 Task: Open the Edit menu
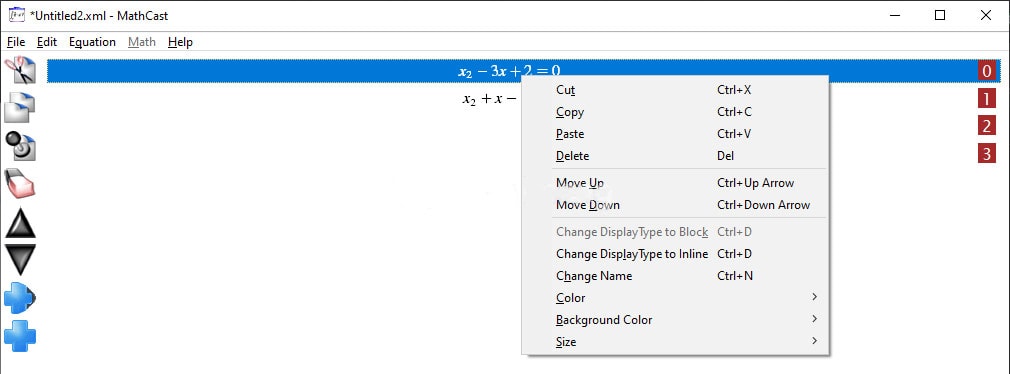click(x=47, y=42)
